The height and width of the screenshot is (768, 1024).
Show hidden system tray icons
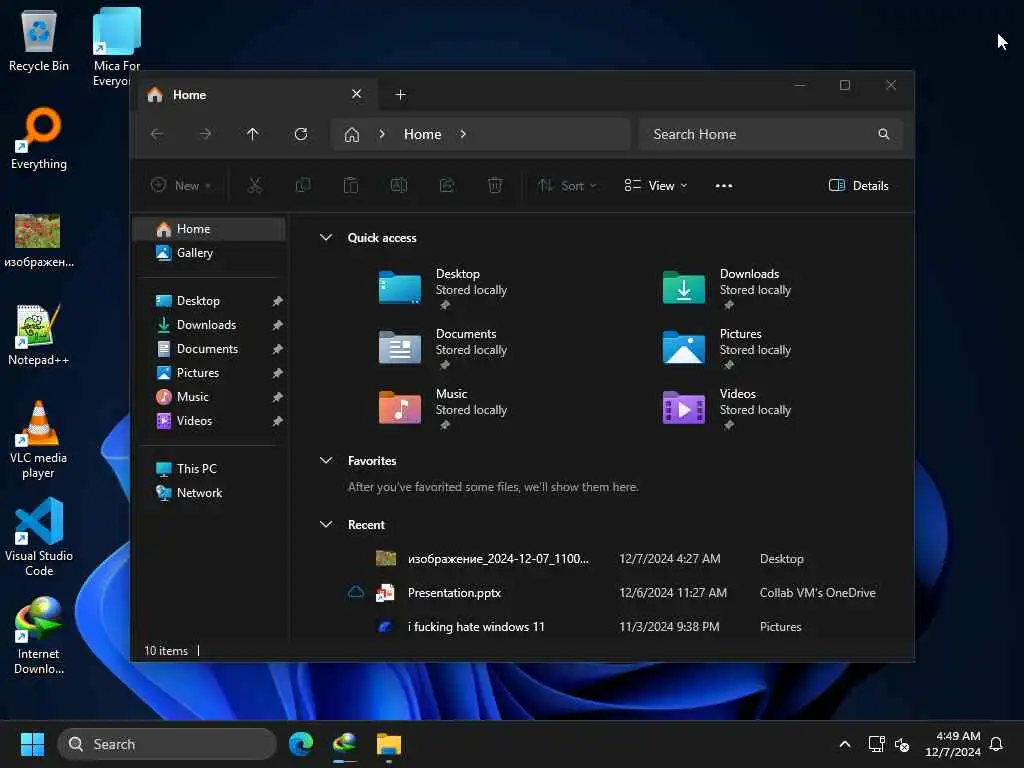844,744
